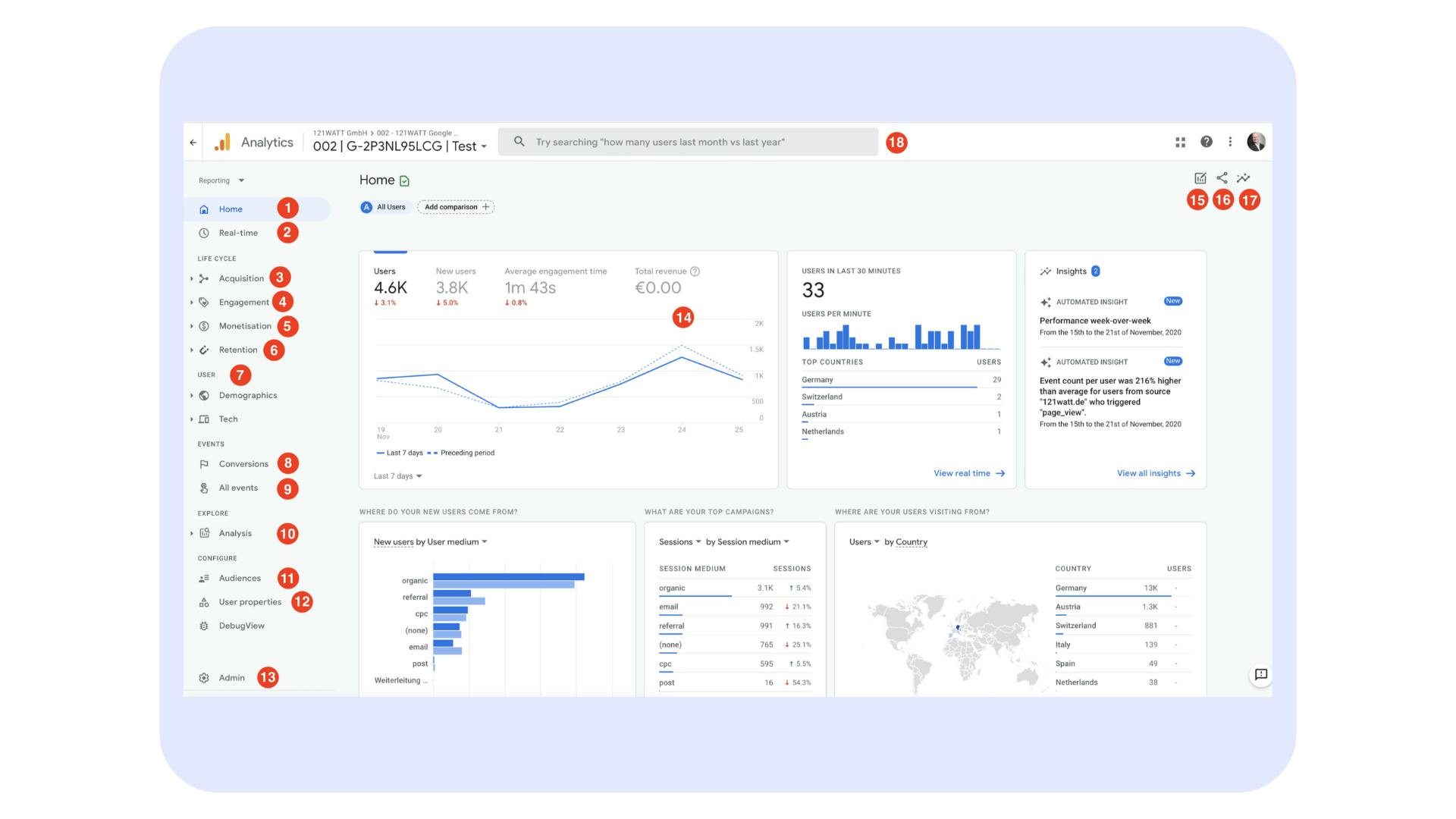
Task: Click the All Users segment chip
Action: pos(384,206)
